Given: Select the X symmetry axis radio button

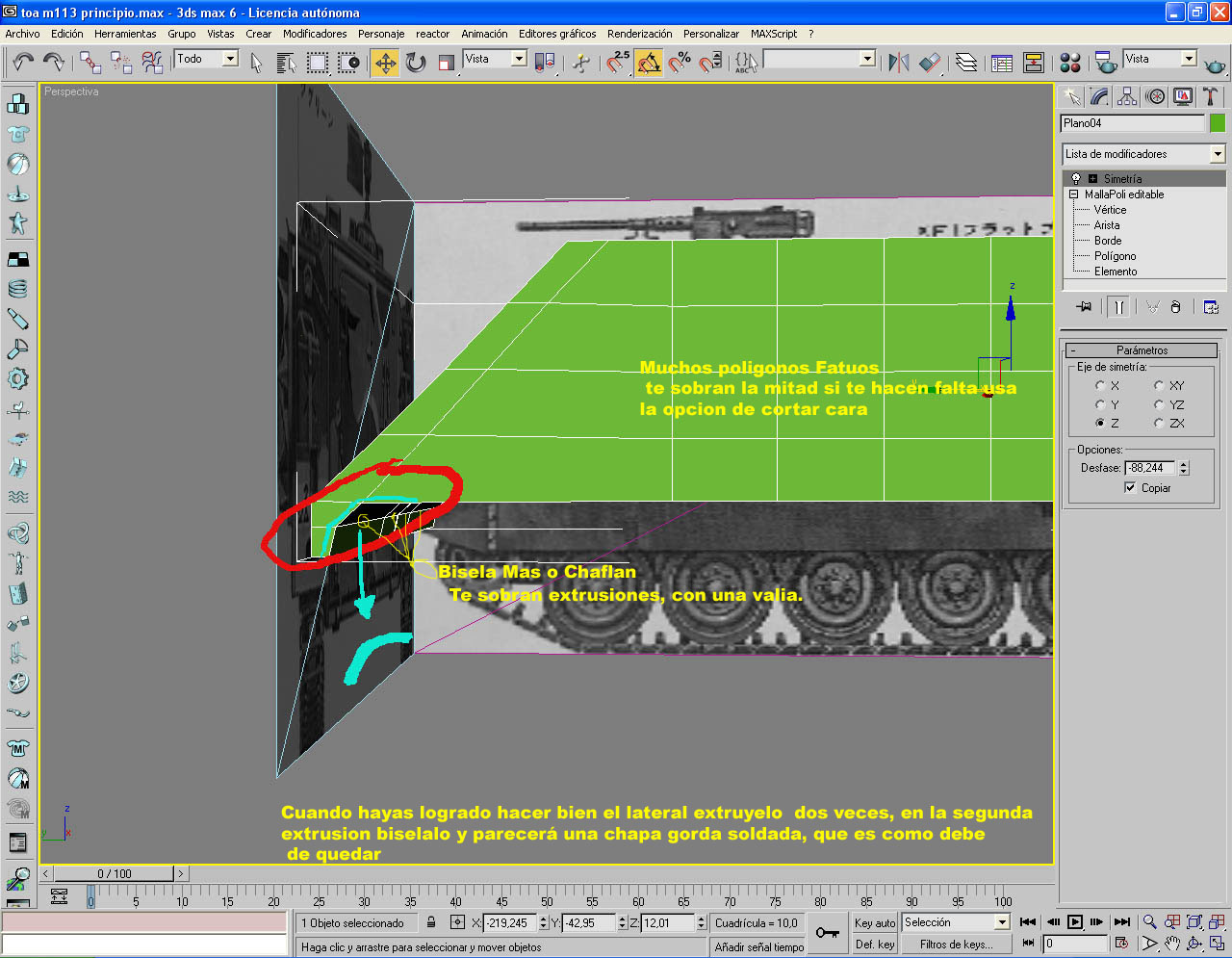Looking at the screenshot, I should pyautogui.click(x=1100, y=386).
